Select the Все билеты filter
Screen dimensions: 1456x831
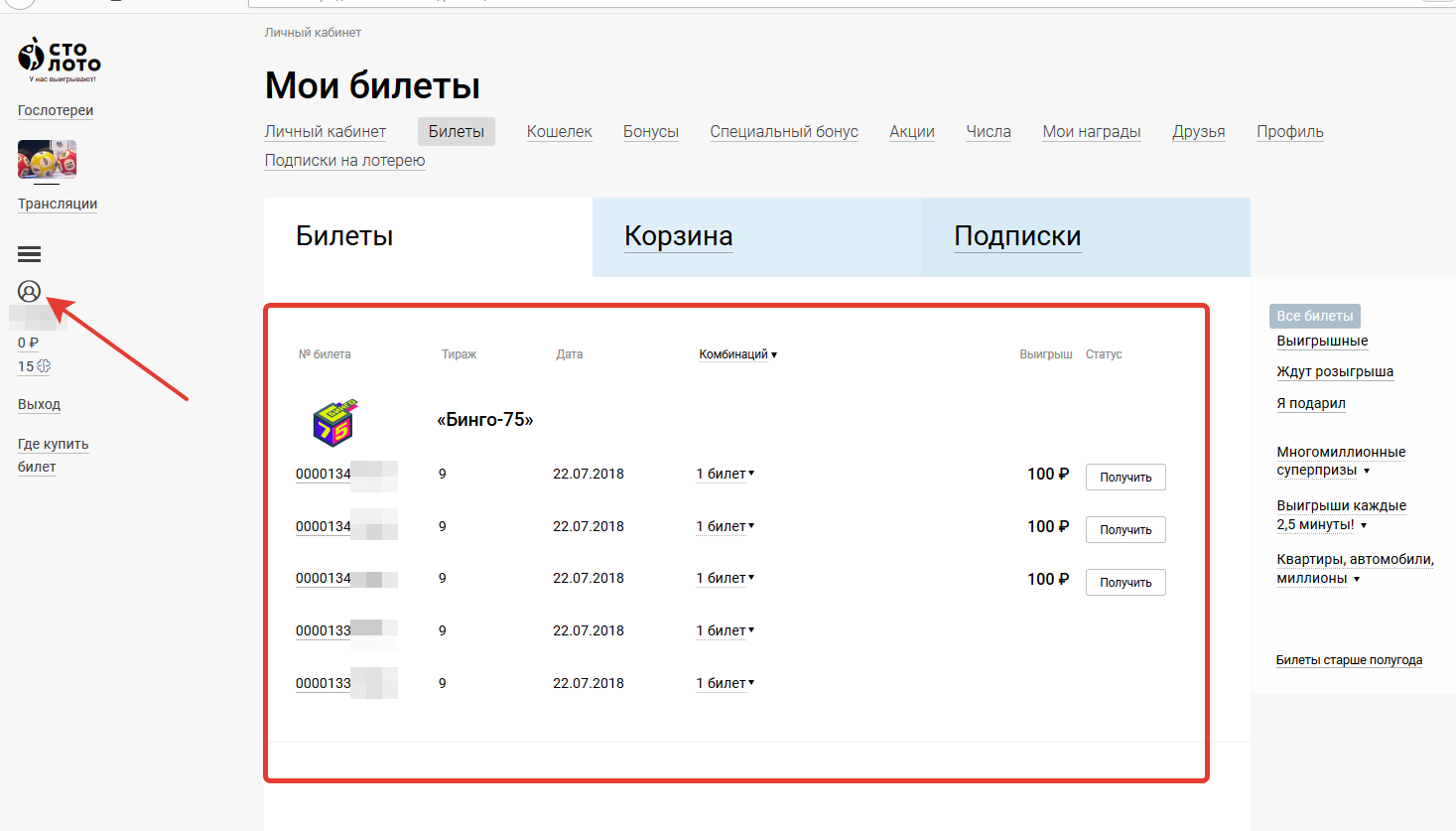1315,316
